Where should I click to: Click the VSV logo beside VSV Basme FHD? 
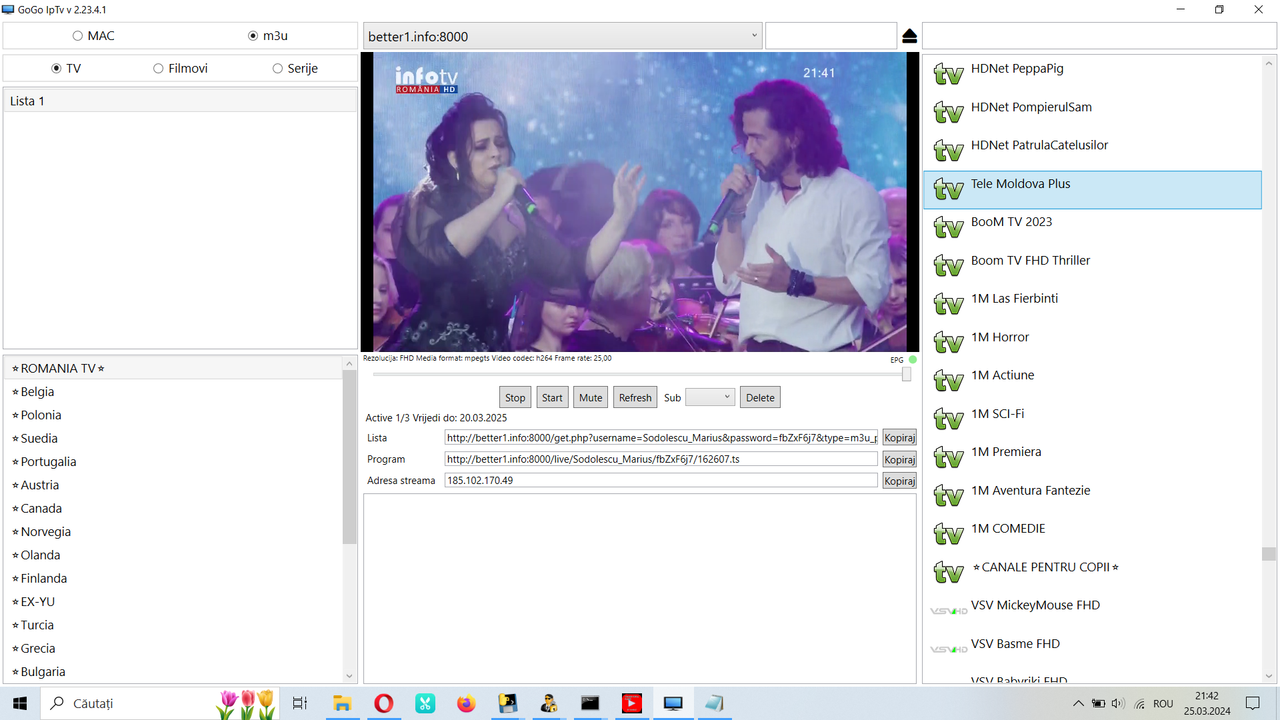pyautogui.click(x=948, y=649)
